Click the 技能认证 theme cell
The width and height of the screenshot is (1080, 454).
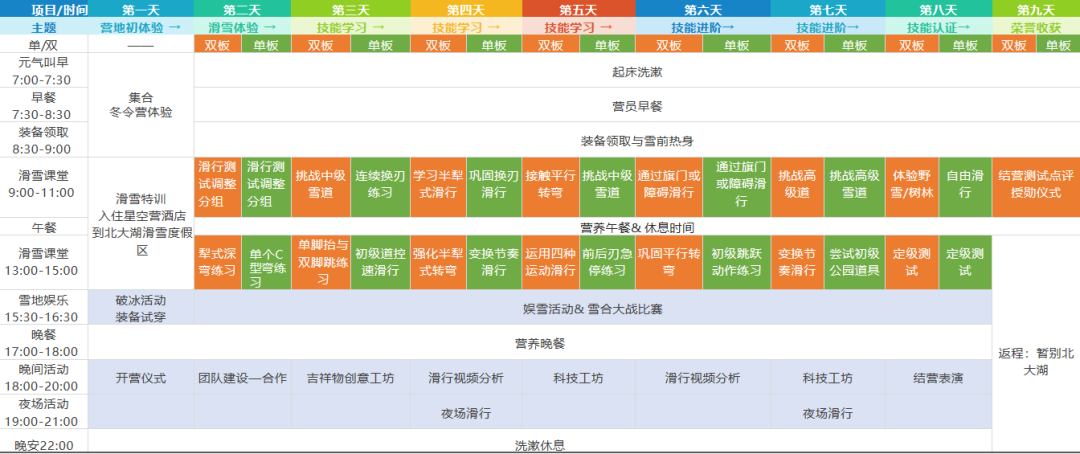pos(937,27)
